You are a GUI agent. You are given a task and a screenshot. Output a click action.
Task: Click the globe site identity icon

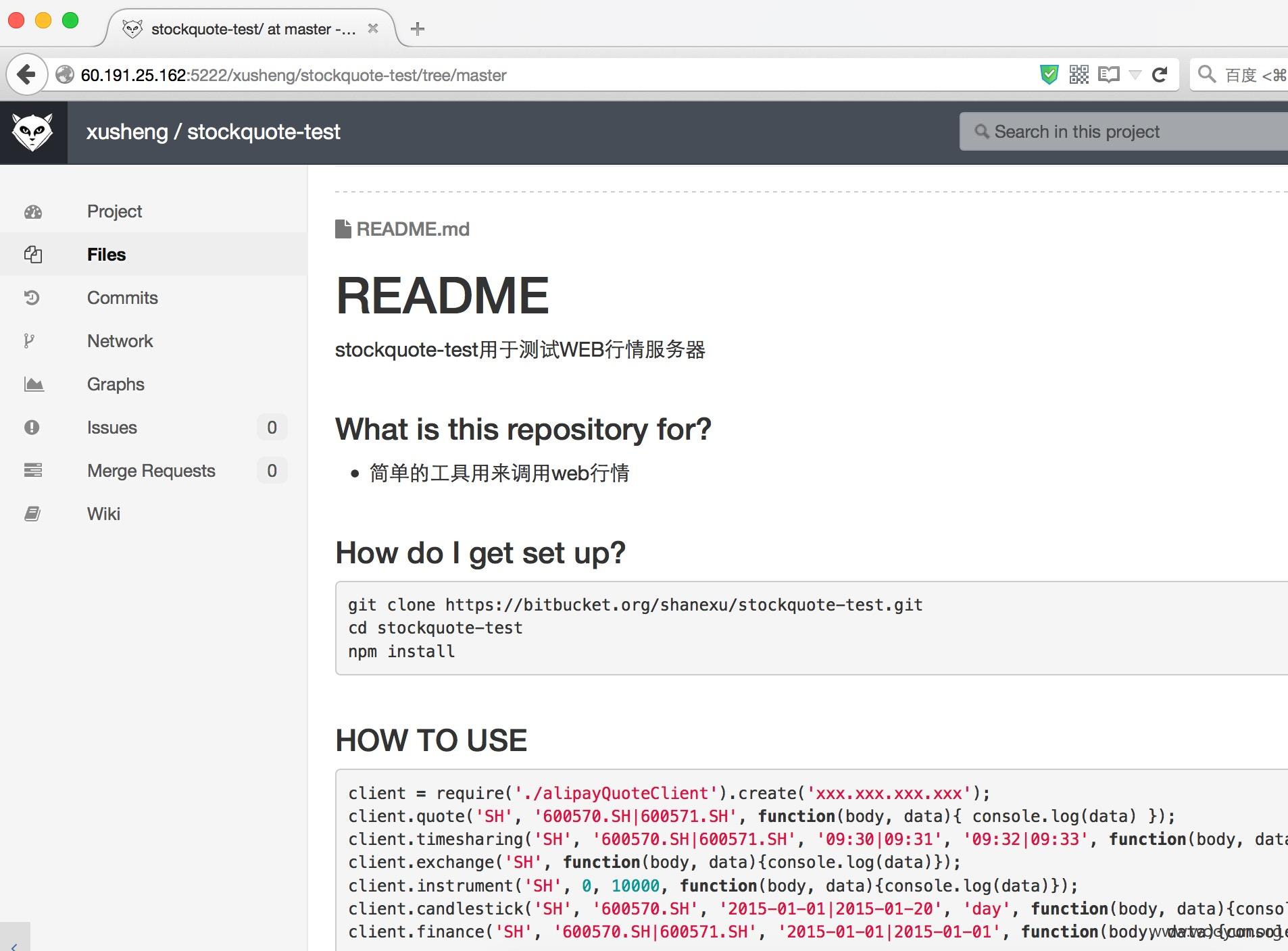[x=65, y=75]
